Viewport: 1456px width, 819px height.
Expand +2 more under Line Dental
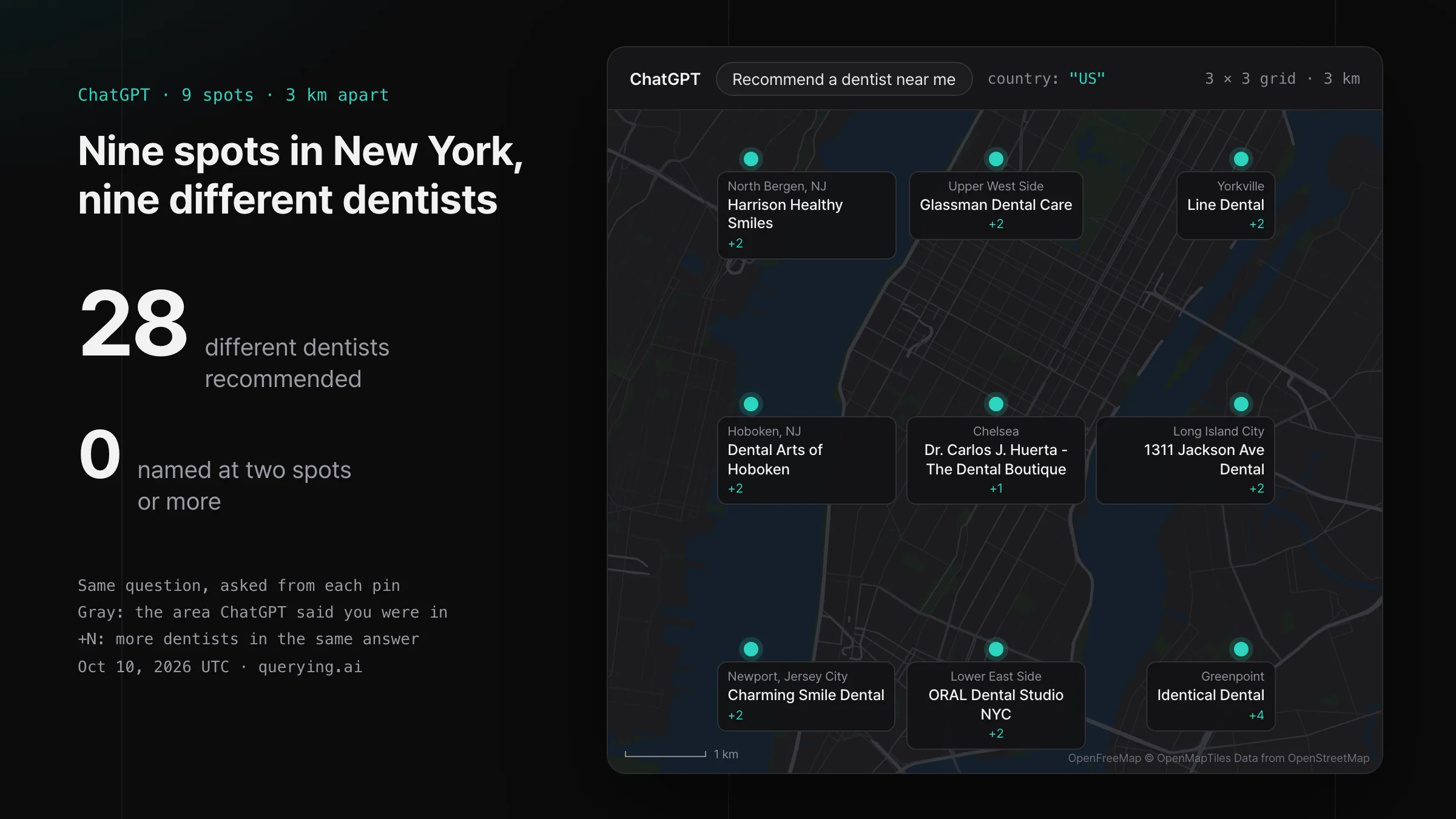click(1256, 224)
